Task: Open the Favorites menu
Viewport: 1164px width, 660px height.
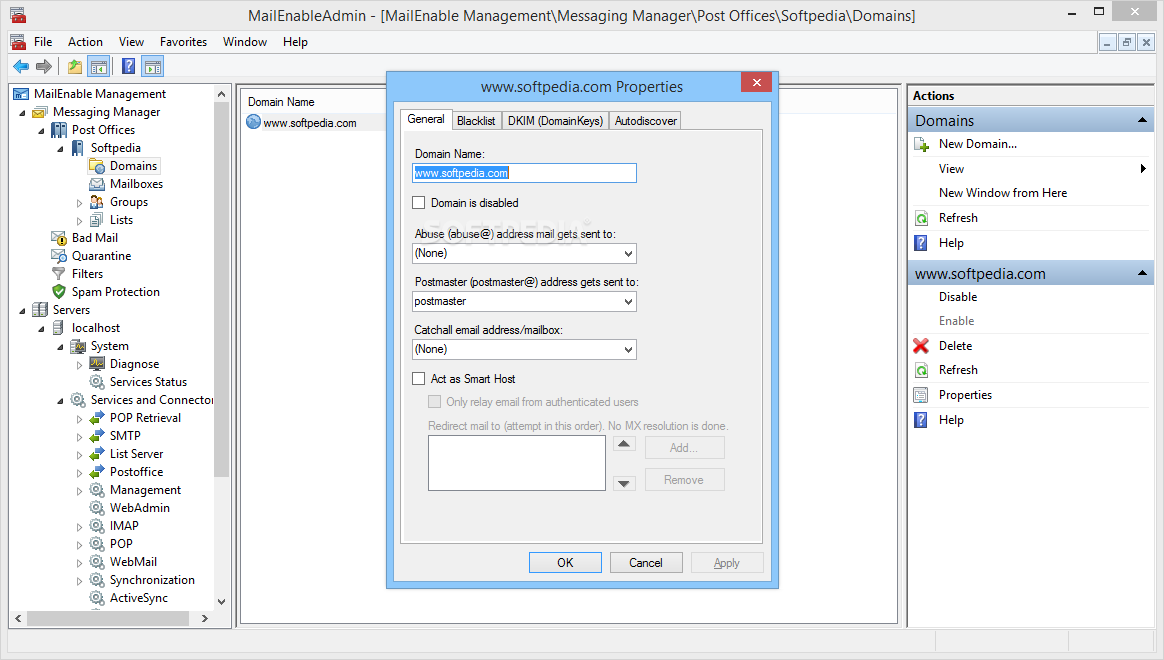Action: 183,42
